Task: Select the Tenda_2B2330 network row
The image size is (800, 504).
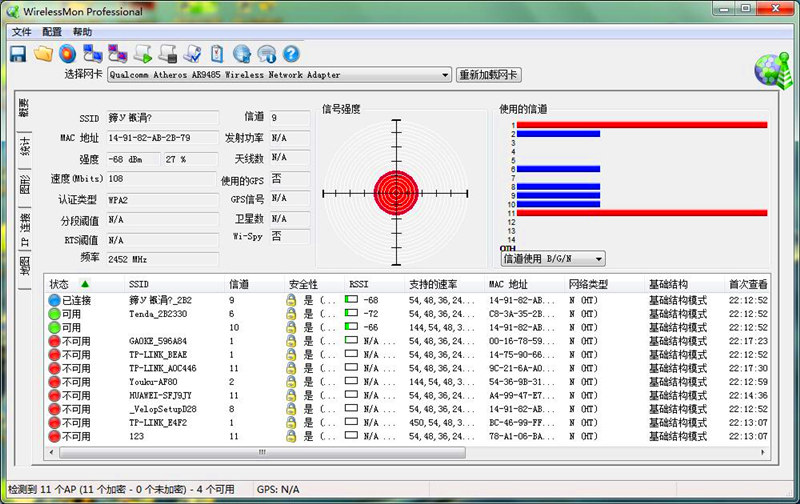Action: tap(158, 313)
